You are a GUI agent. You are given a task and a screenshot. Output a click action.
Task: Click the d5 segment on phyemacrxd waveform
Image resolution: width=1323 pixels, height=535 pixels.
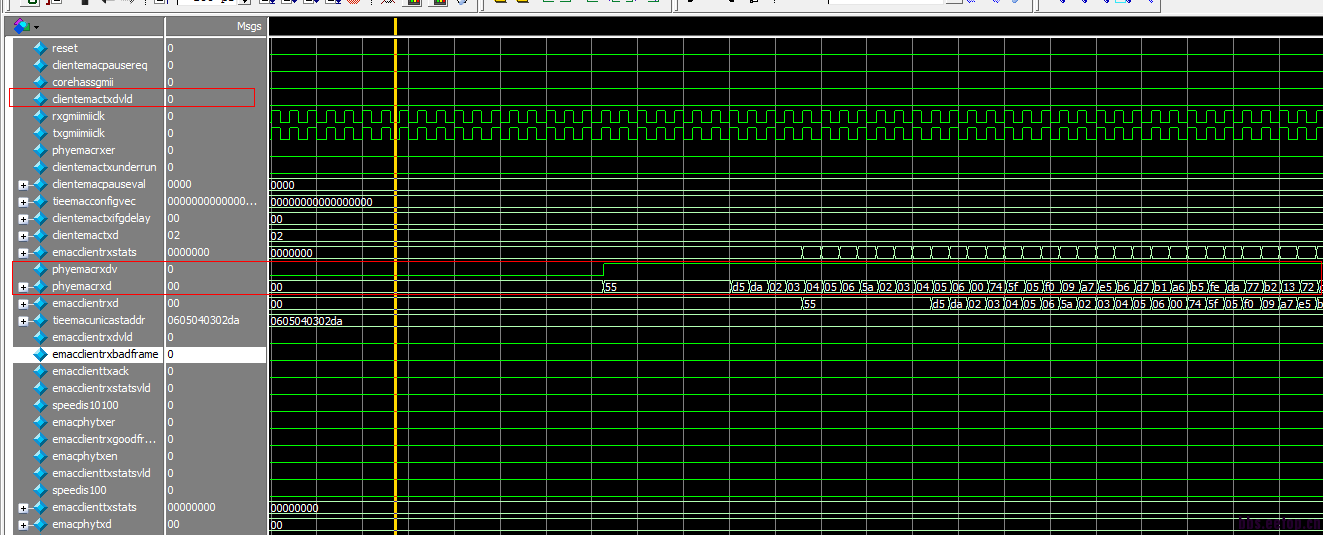[x=739, y=287]
